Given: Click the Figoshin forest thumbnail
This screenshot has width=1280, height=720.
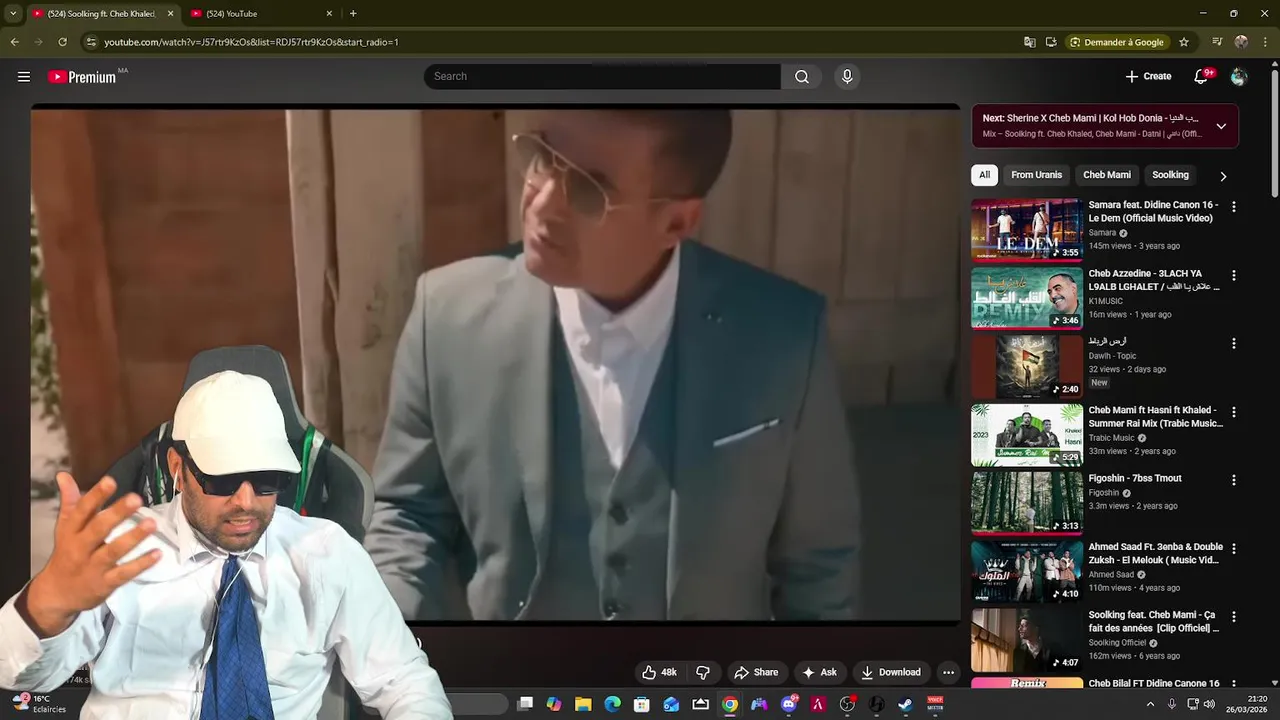Looking at the screenshot, I should click(1027, 503).
